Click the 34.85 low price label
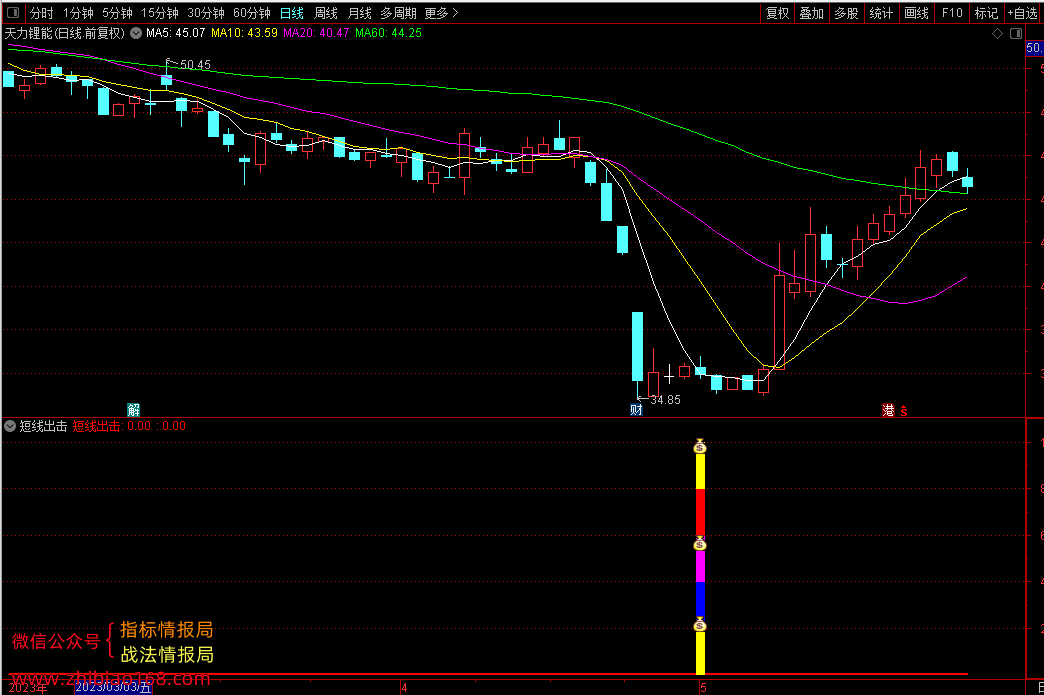The width and height of the screenshot is (1044, 695). pos(665,400)
